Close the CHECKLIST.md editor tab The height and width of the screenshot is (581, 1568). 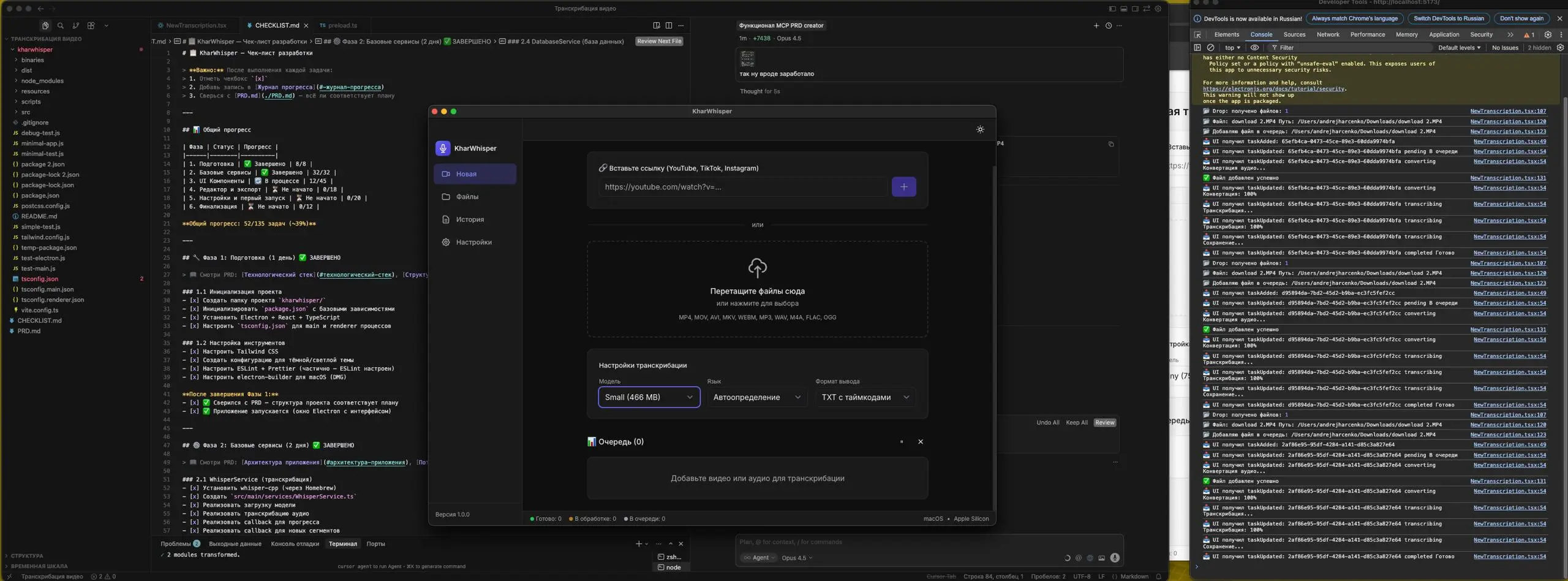(x=306, y=26)
